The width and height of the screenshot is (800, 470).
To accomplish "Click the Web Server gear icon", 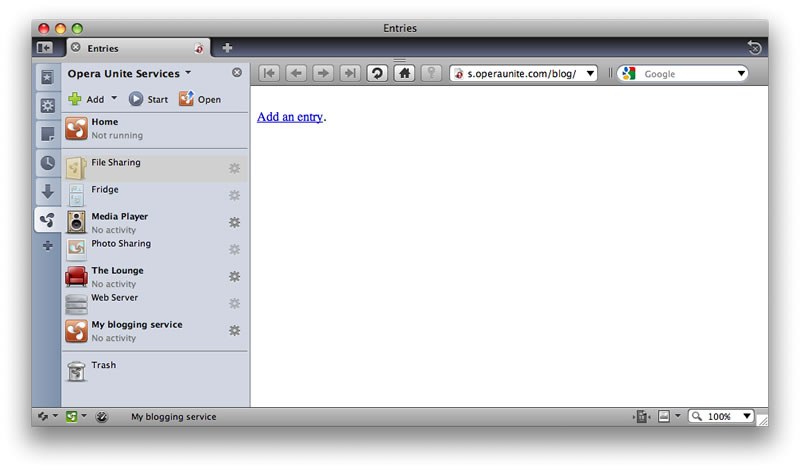I will pos(234,303).
